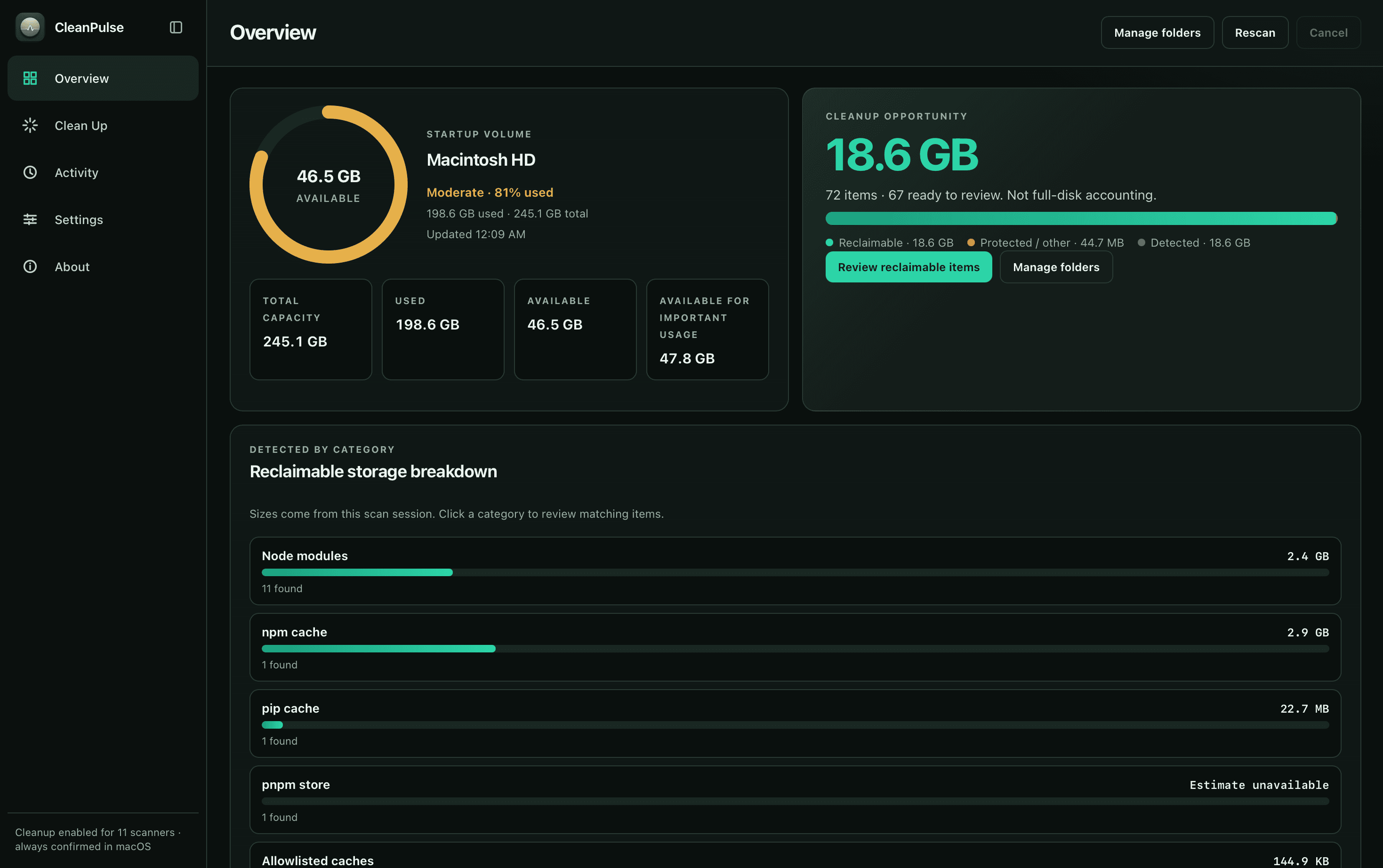Click the Activity clock icon
The image size is (1383, 868).
point(30,172)
